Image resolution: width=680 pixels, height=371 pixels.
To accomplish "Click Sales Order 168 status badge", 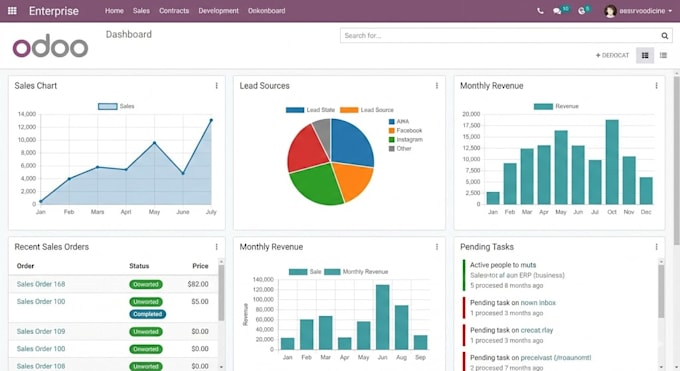I will (146, 285).
